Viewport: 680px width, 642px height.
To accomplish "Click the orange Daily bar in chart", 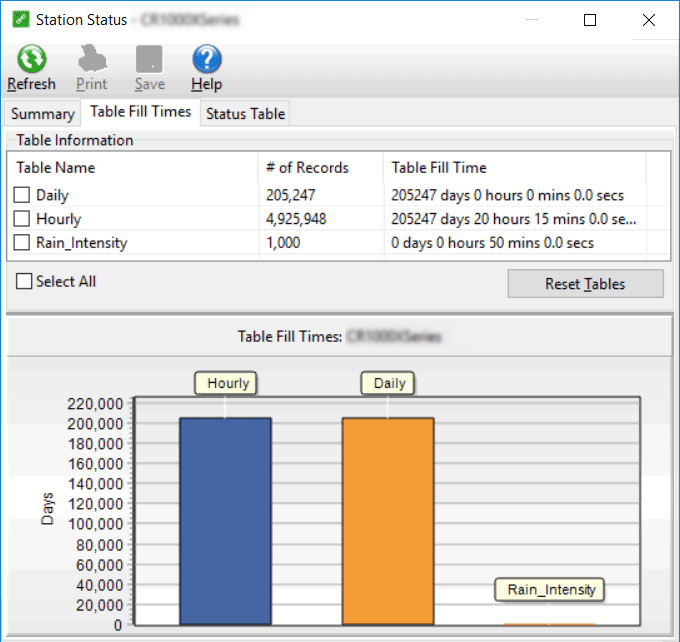I will click(x=388, y=521).
